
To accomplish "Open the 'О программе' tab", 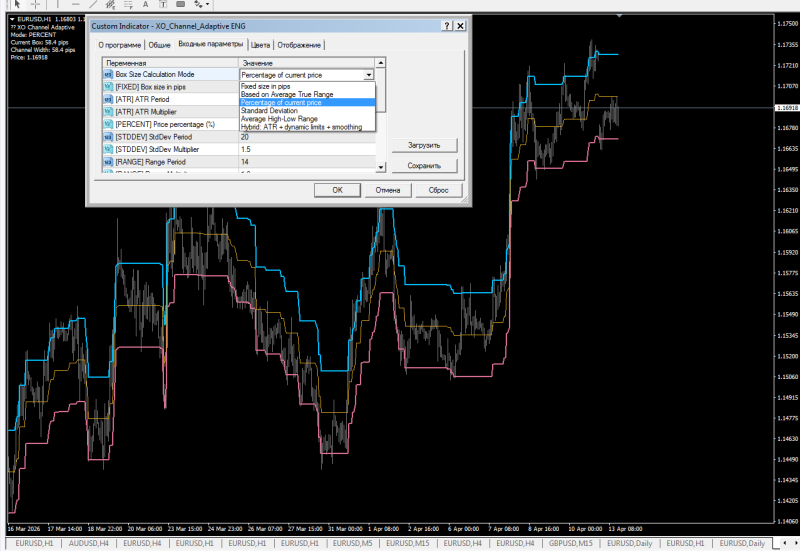I will click(x=119, y=45).
